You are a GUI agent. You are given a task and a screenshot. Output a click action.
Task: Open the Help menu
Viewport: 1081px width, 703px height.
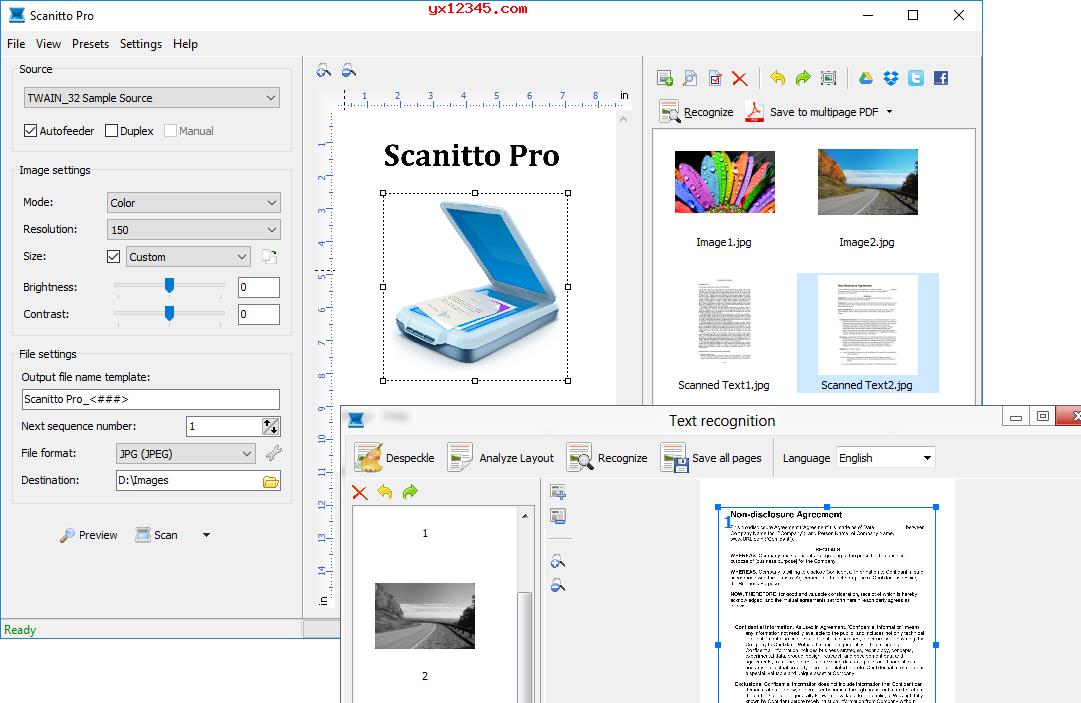185,43
